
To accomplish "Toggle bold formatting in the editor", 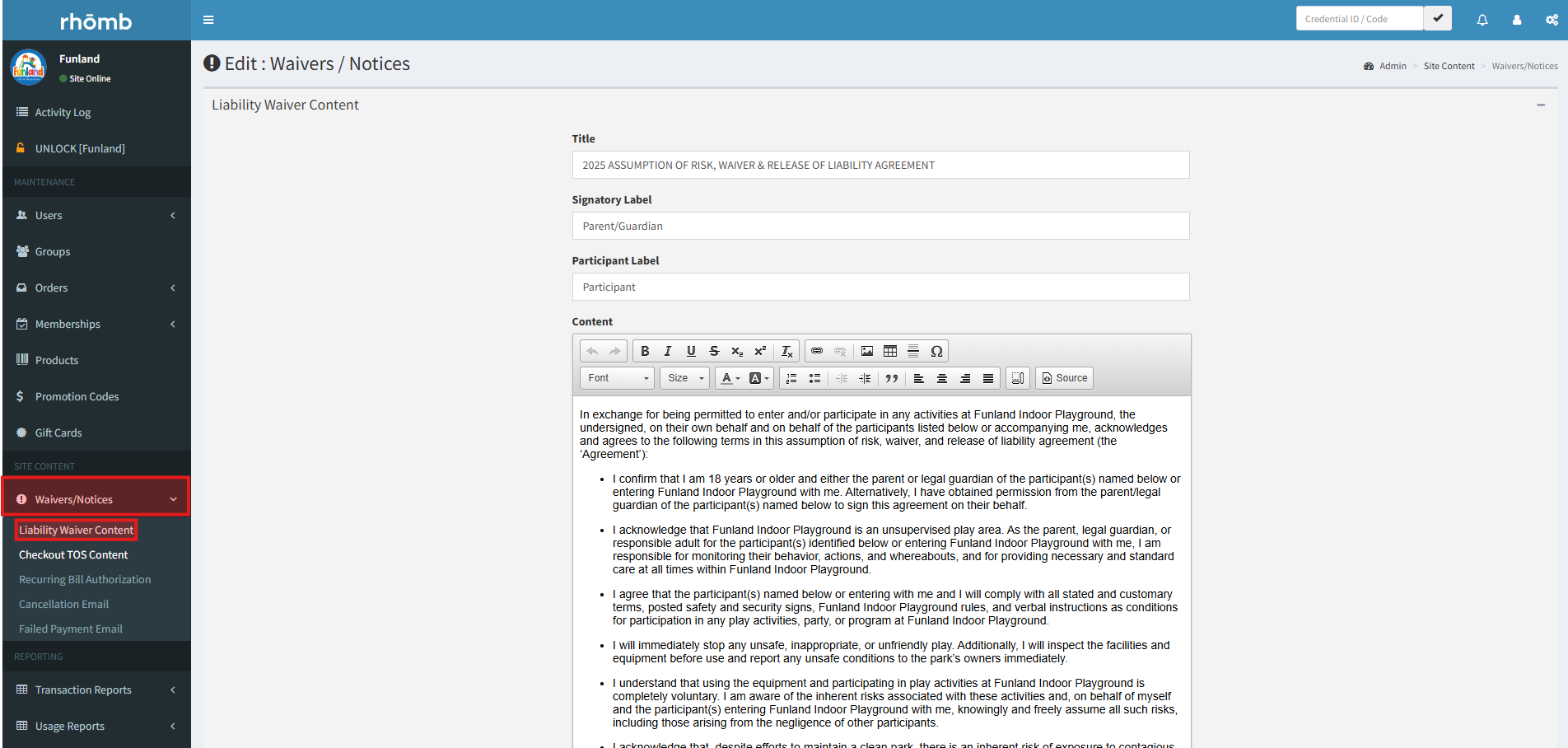I will tap(645, 351).
